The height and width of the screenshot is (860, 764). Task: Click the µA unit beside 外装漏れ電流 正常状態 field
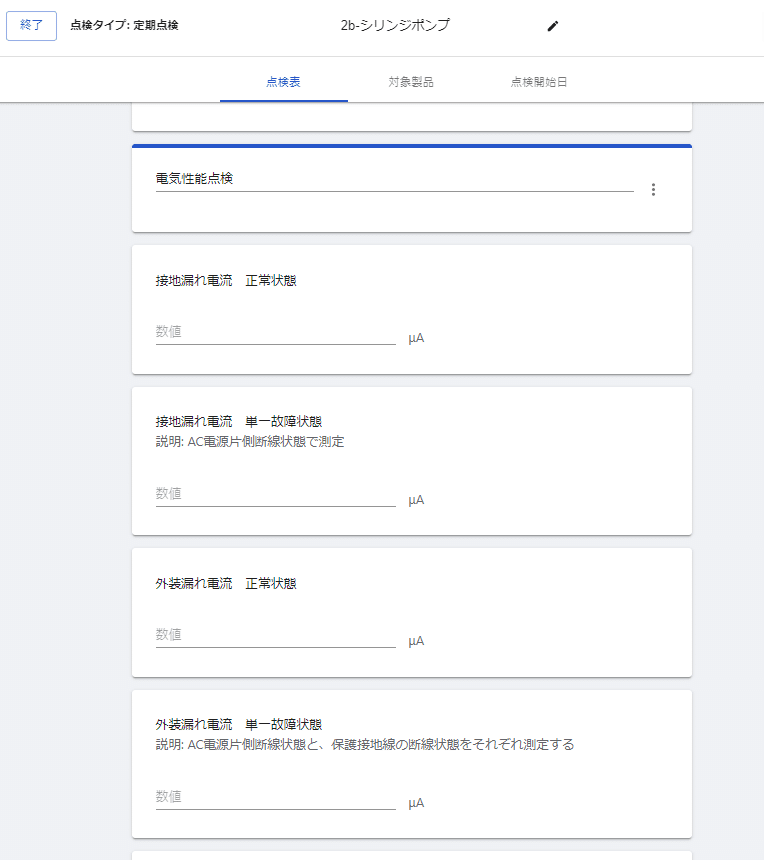click(x=416, y=641)
